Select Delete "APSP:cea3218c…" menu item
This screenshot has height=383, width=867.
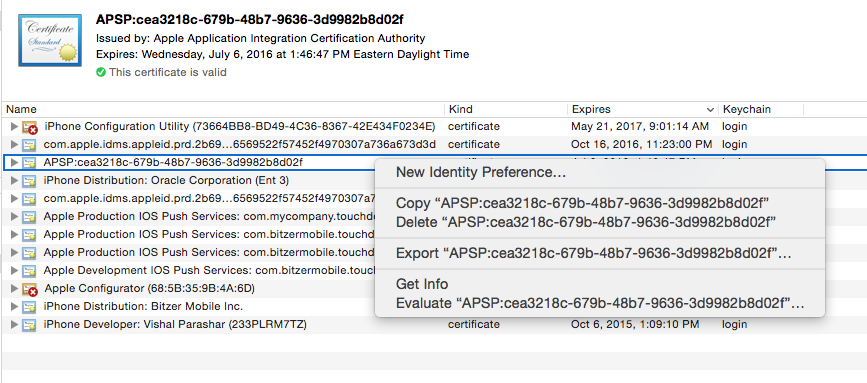click(x=599, y=222)
